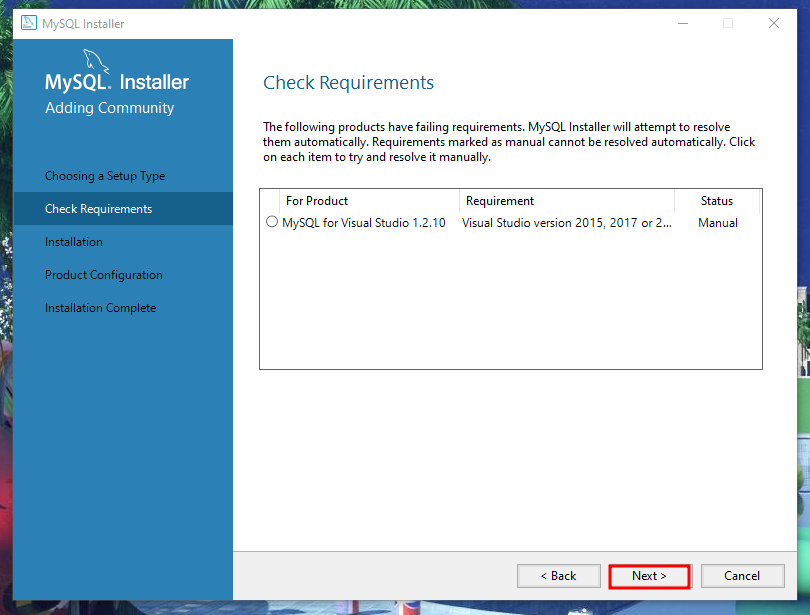This screenshot has width=810, height=615.
Task: Go back with the < Back button
Action: click(x=558, y=576)
